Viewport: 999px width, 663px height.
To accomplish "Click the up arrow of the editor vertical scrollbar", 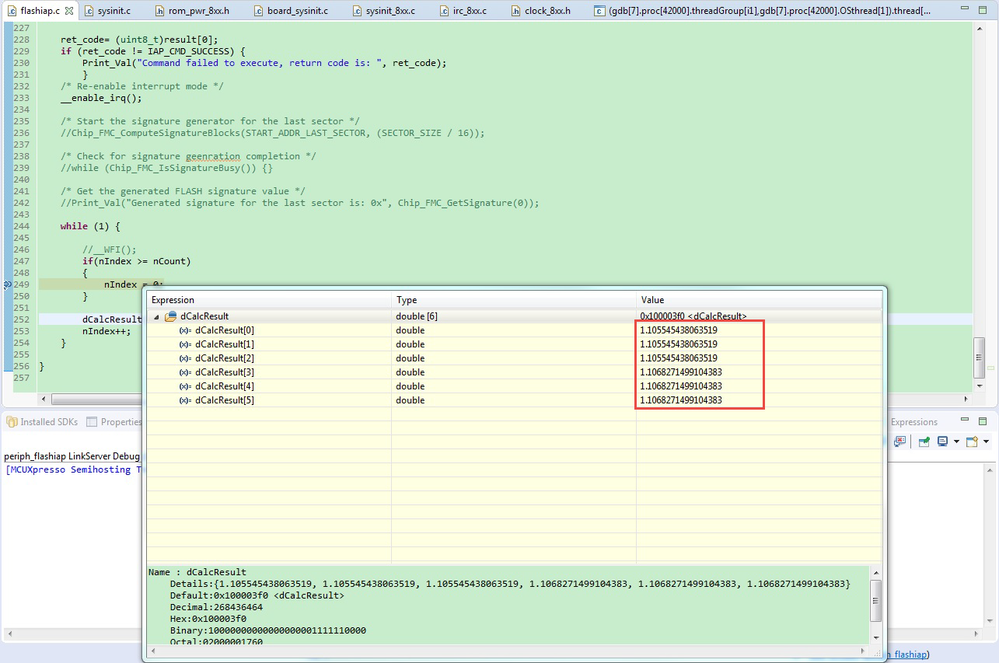I will tap(979, 29).
